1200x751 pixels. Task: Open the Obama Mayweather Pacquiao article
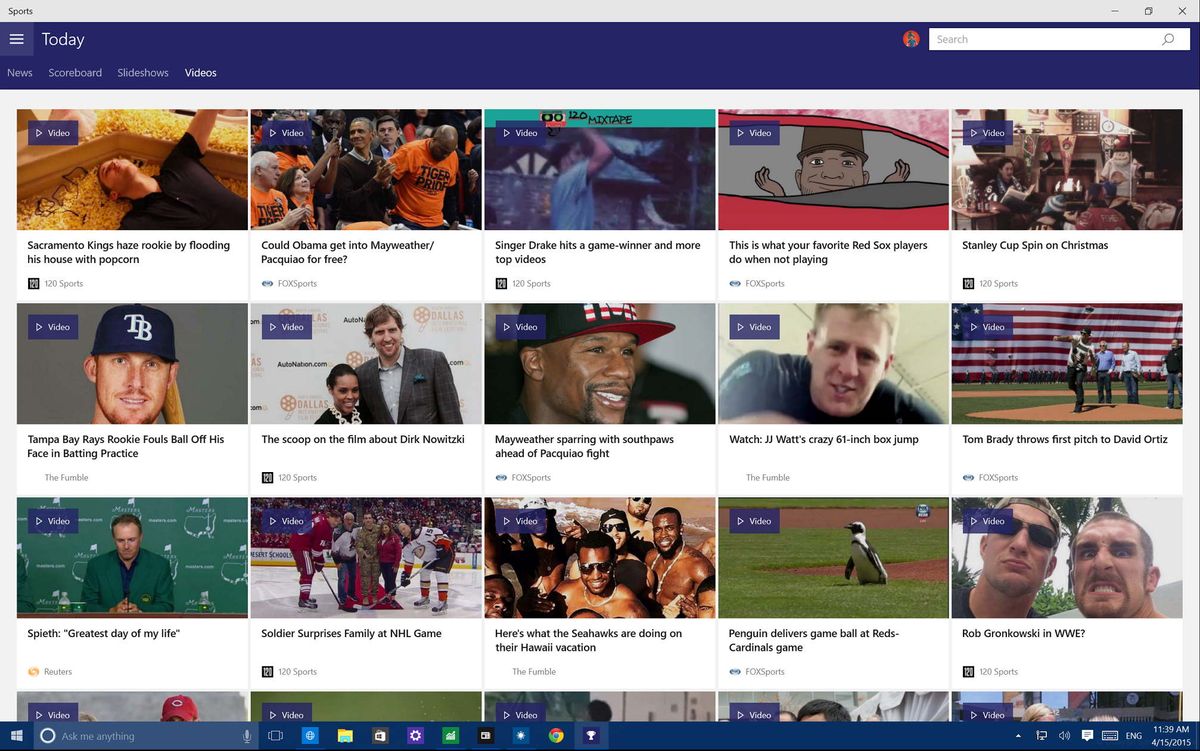click(x=366, y=168)
